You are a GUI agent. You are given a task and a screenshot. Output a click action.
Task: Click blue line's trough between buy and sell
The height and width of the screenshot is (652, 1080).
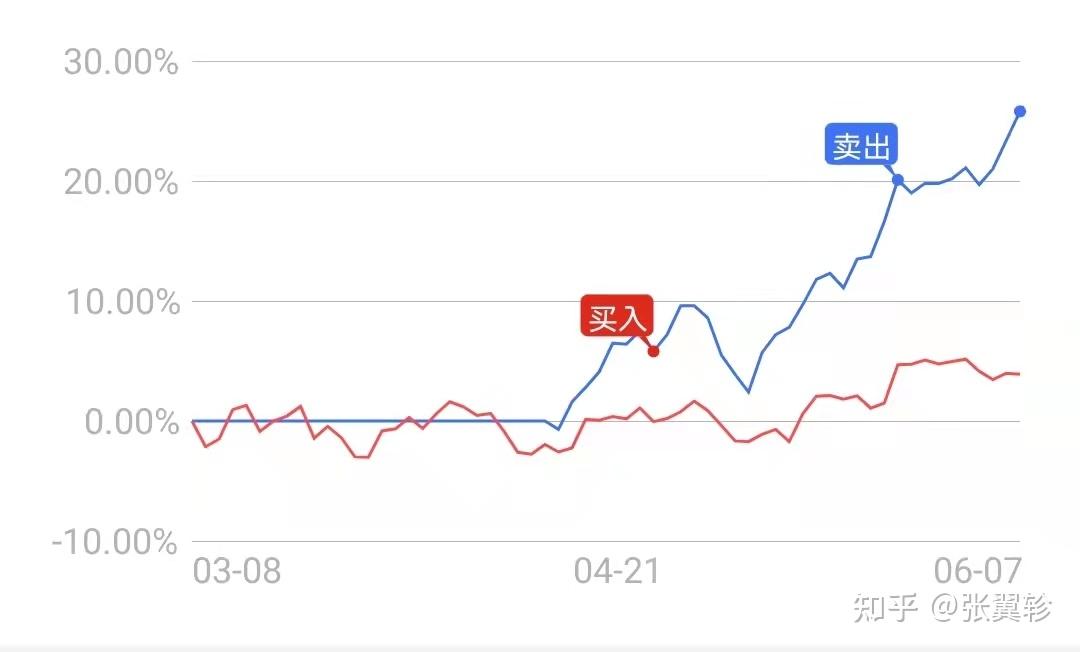(x=747, y=392)
